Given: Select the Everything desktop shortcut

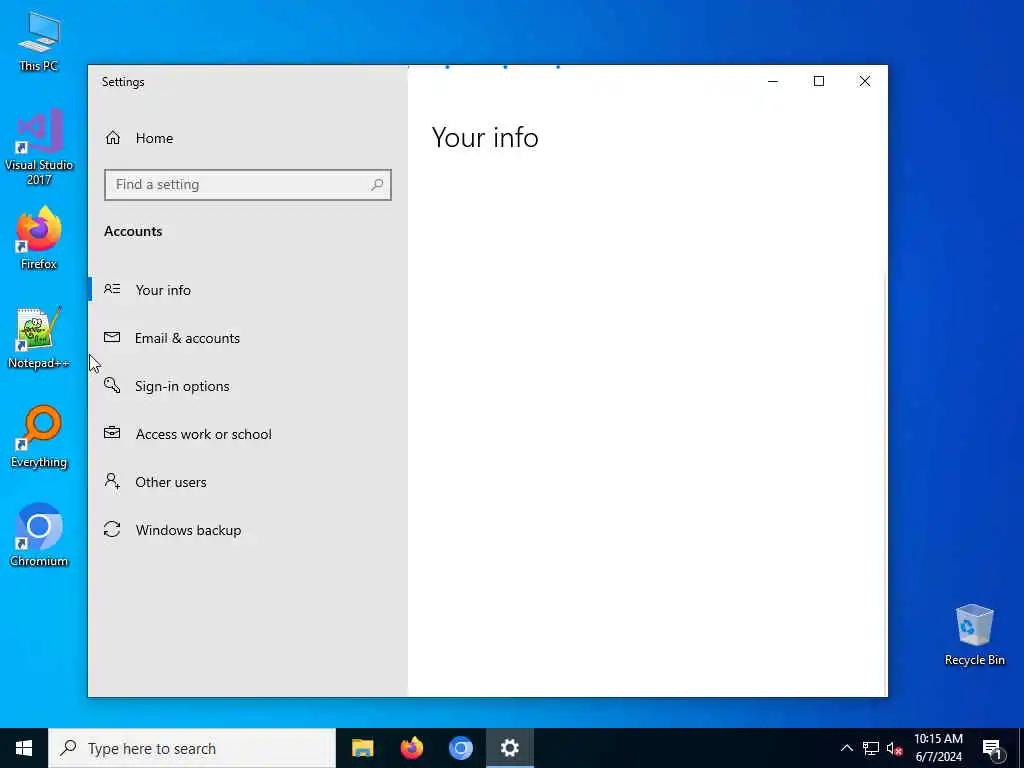Looking at the screenshot, I should pos(39,437).
